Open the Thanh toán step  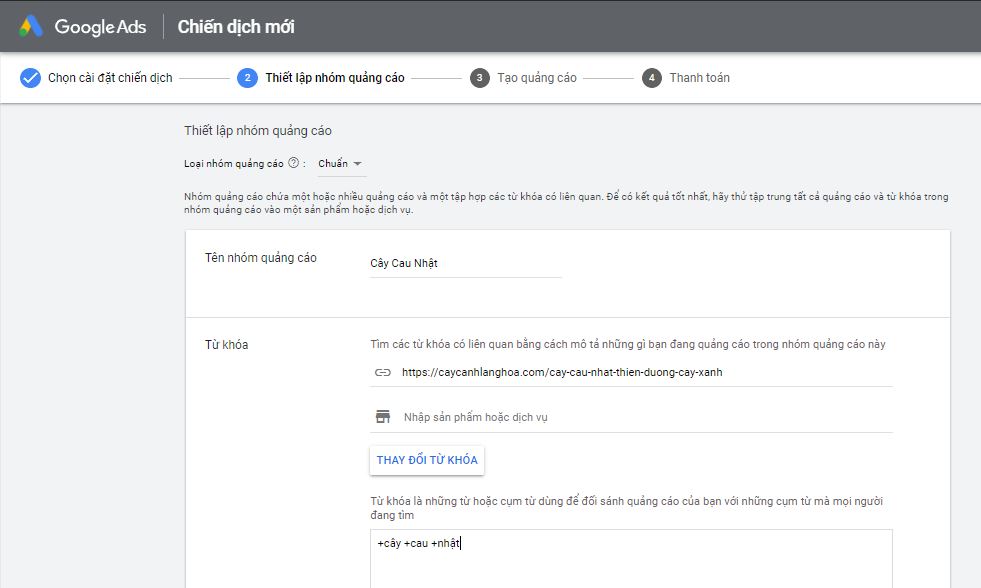699,78
